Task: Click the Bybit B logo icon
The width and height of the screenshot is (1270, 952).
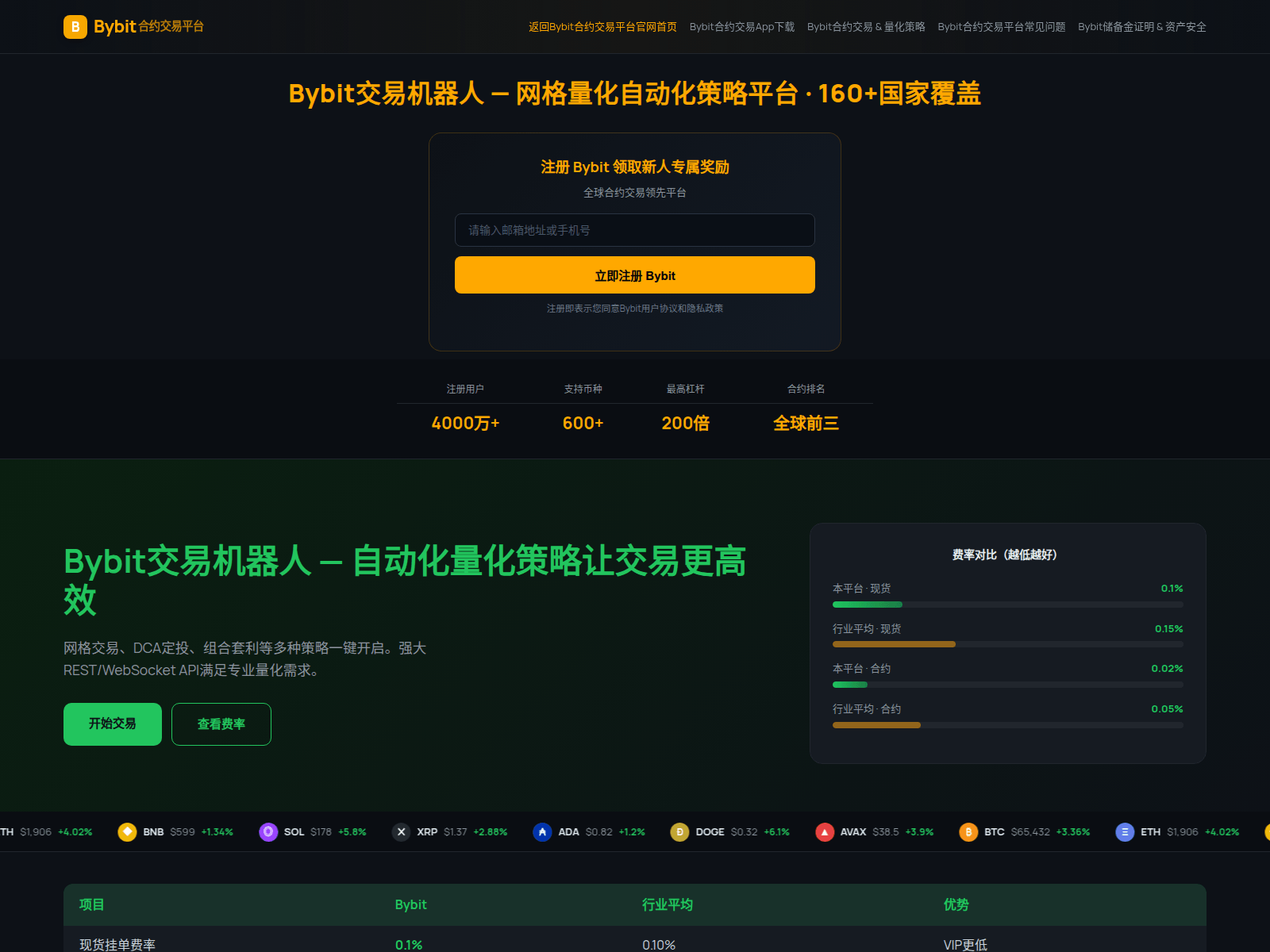Action: point(75,27)
